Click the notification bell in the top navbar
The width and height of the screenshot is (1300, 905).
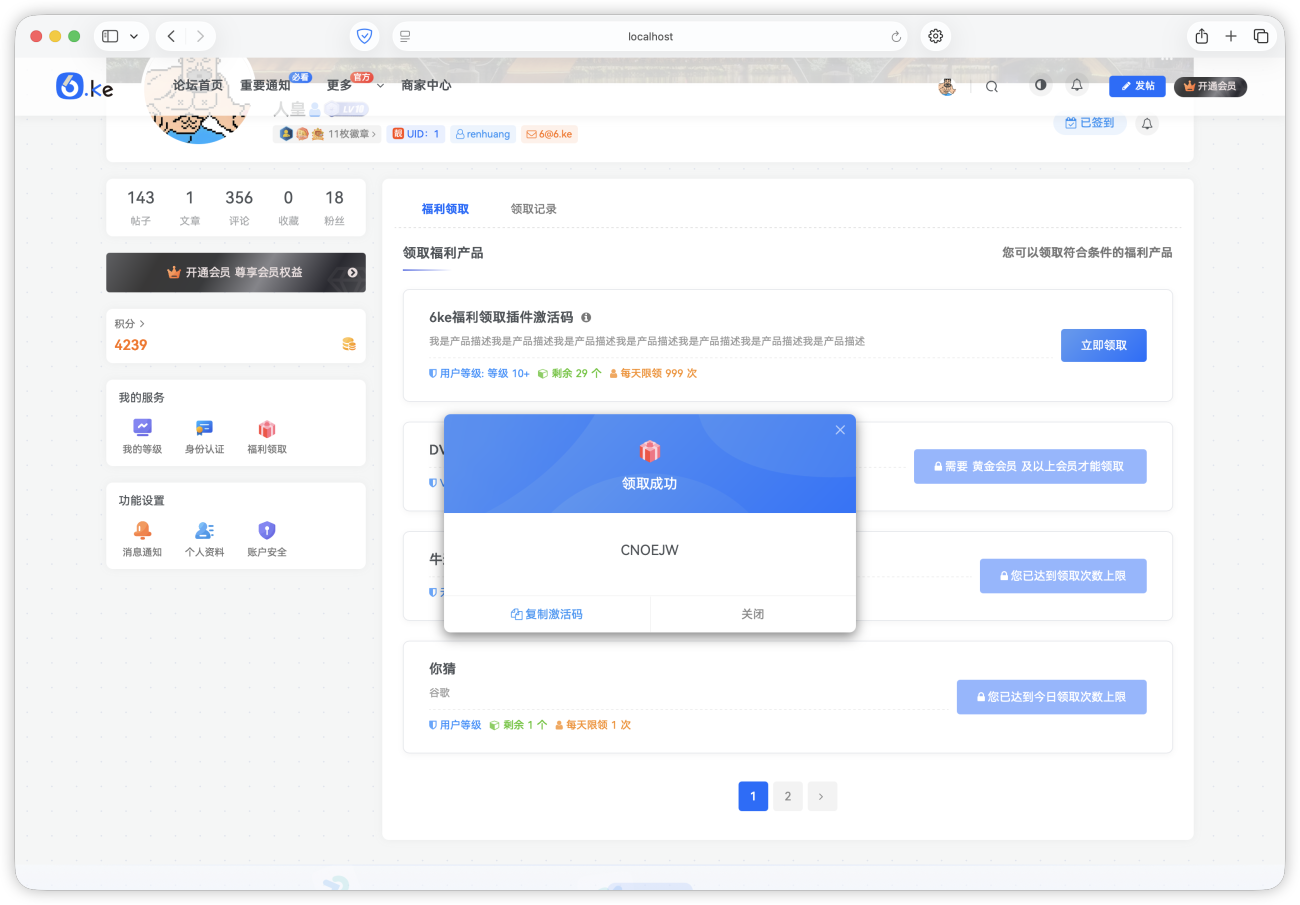click(1076, 85)
